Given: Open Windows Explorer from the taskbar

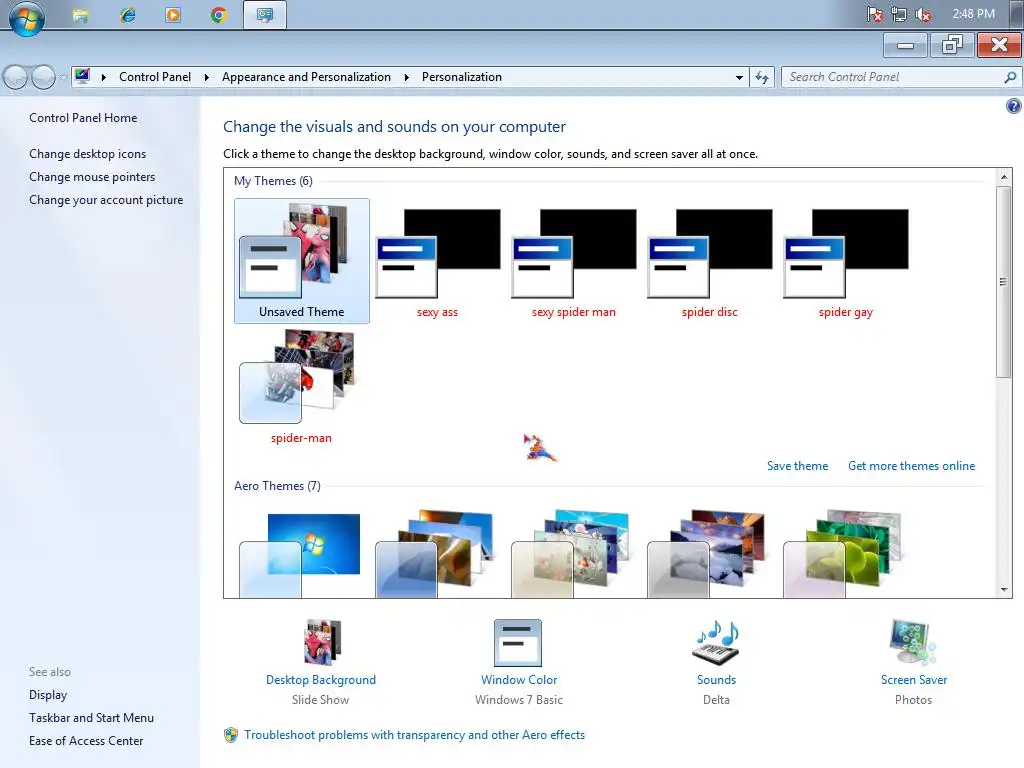Looking at the screenshot, I should [x=80, y=15].
